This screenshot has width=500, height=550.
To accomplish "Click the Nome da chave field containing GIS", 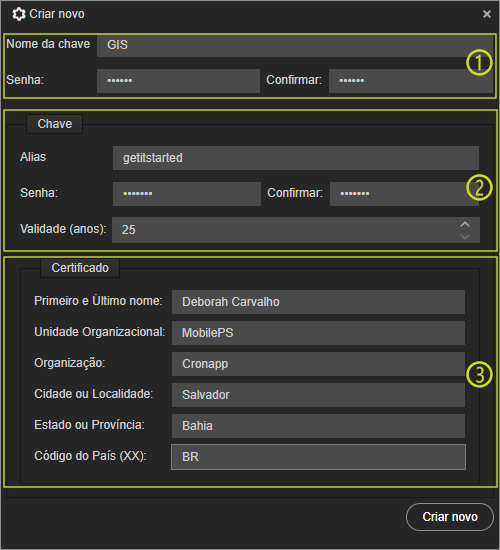I will tap(295, 45).
